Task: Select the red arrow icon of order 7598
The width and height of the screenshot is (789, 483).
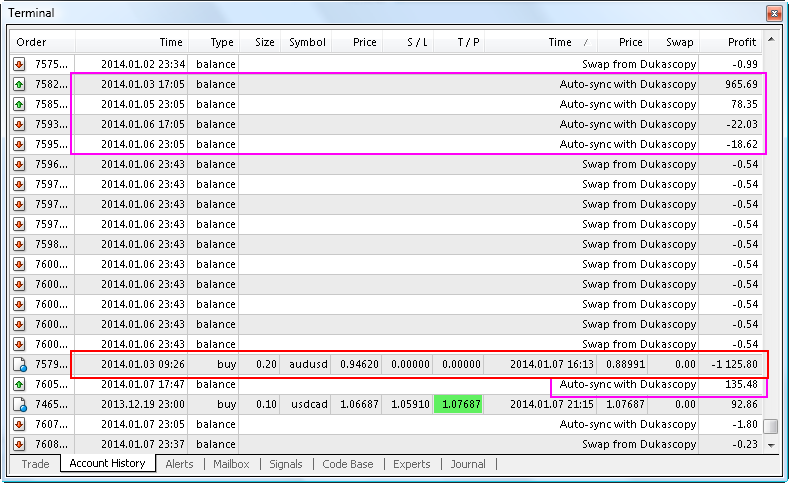Action: [19, 245]
